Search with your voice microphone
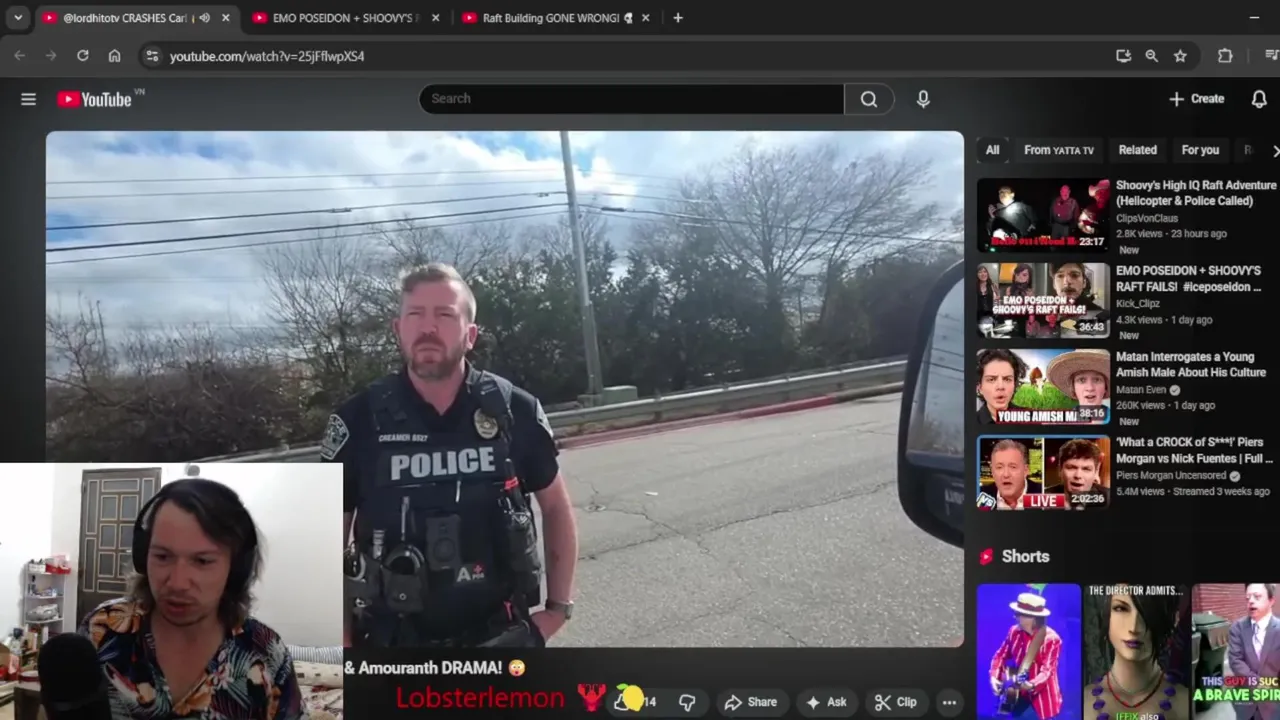The height and width of the screenshot is (720, 1280). (x=923, y=98)
